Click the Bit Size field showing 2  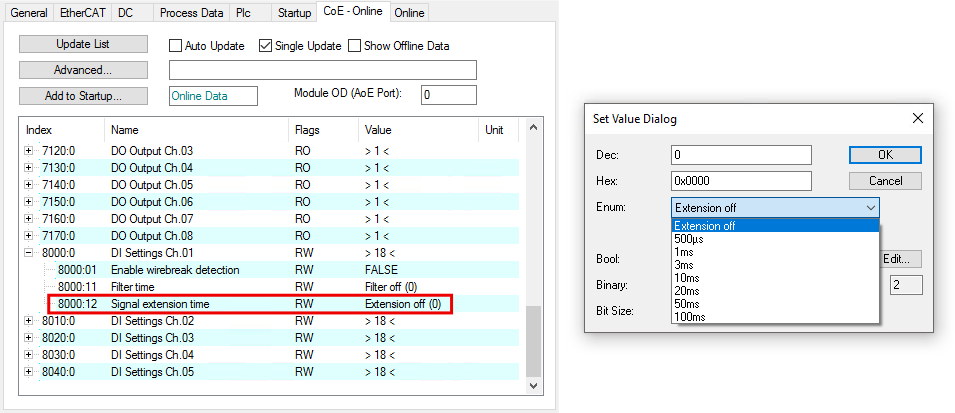point(906,285)
